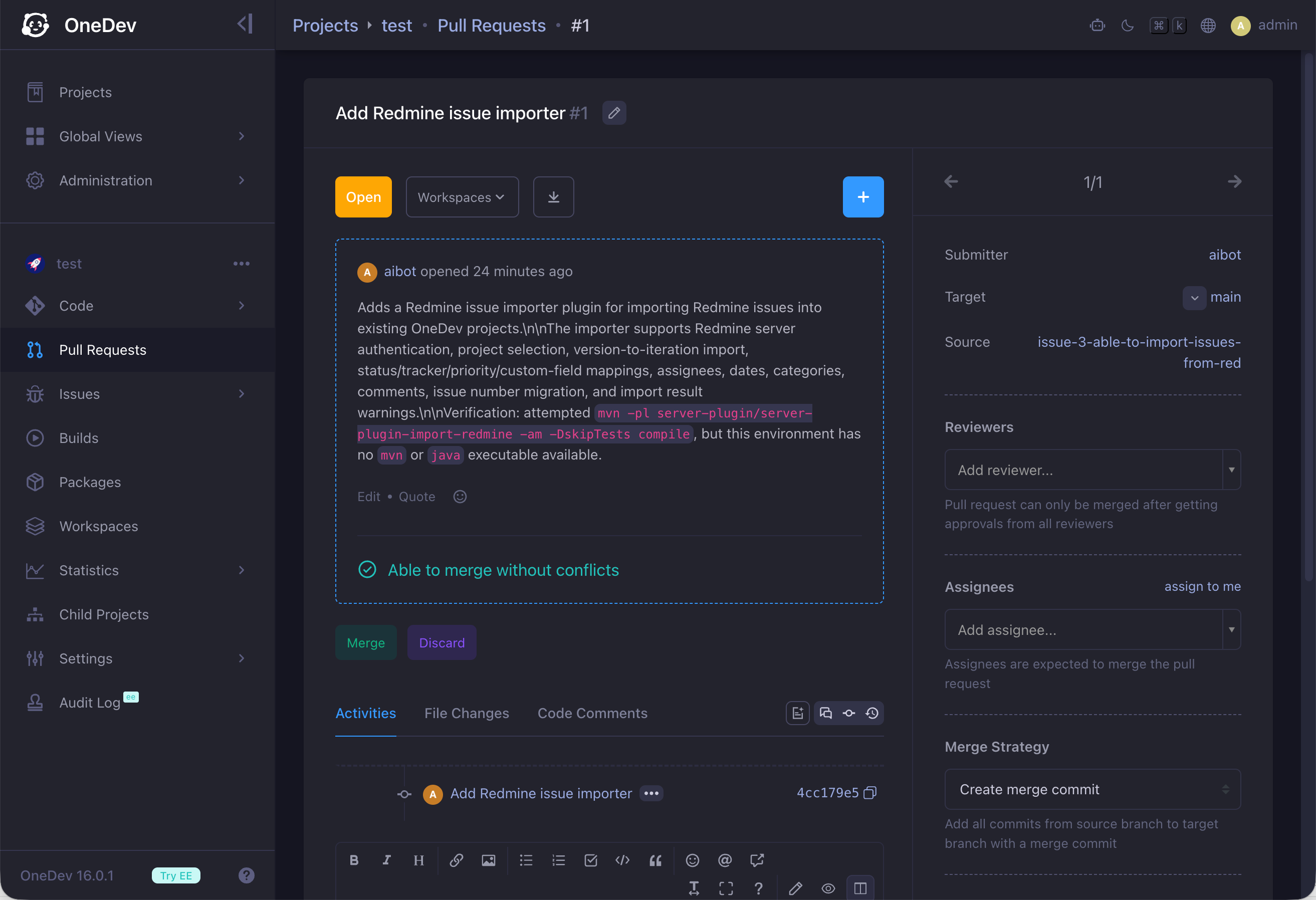This screenshot has width=1316, height=900.
Task: Switch to Code Comments tab
Action: pyautogui.click(x=592, y=713)
